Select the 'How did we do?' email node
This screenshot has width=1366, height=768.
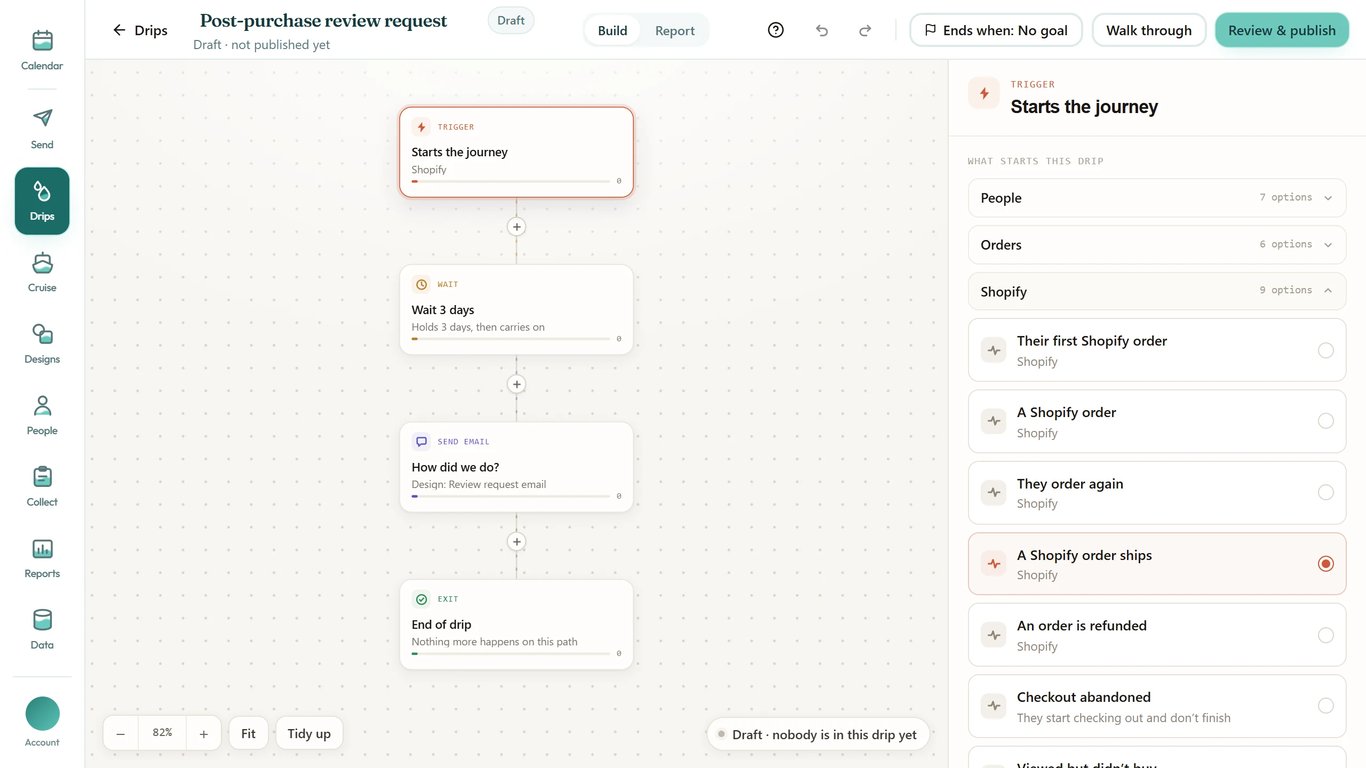point(517,467)
